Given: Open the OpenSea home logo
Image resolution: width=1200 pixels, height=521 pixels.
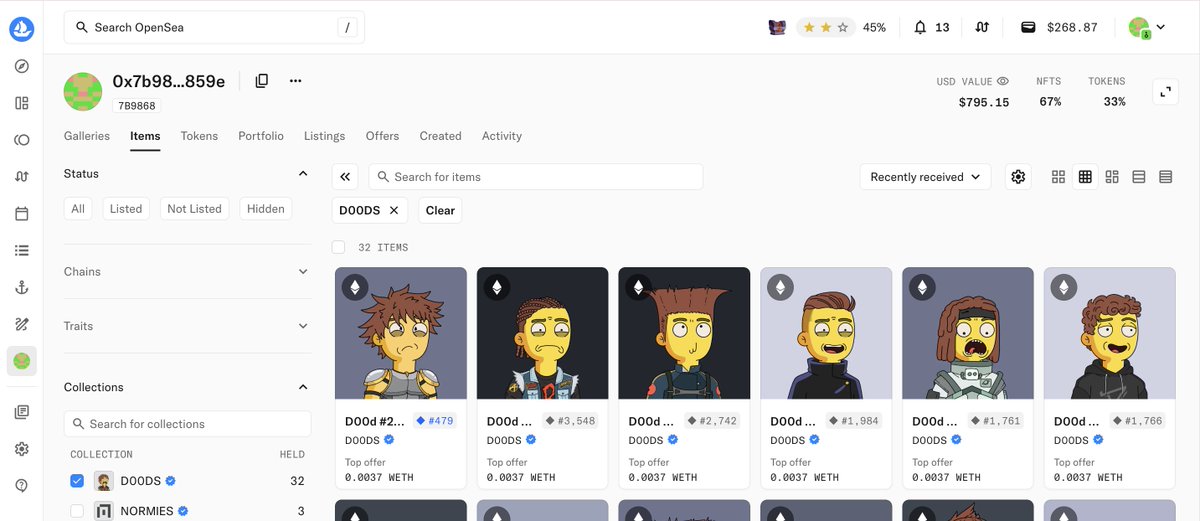Looking at the screenshot, I should click(22, 29).
